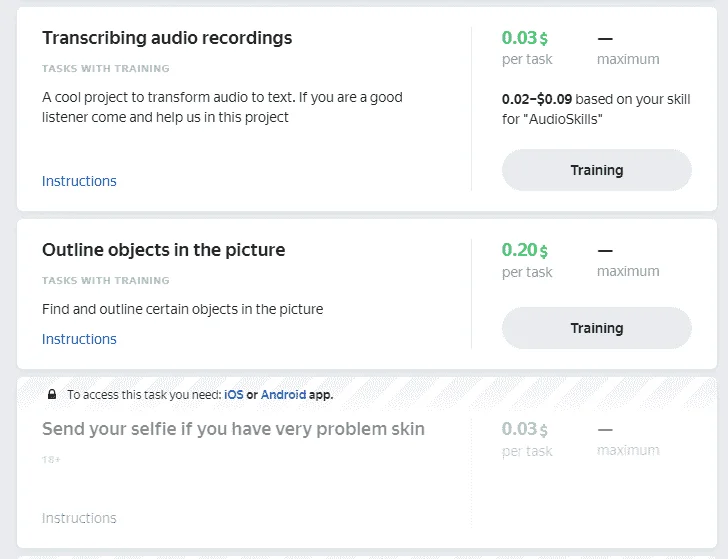Select the title 'Outline objects in the picture'
This screenshot has width=728, height=559.
point(163,250)
